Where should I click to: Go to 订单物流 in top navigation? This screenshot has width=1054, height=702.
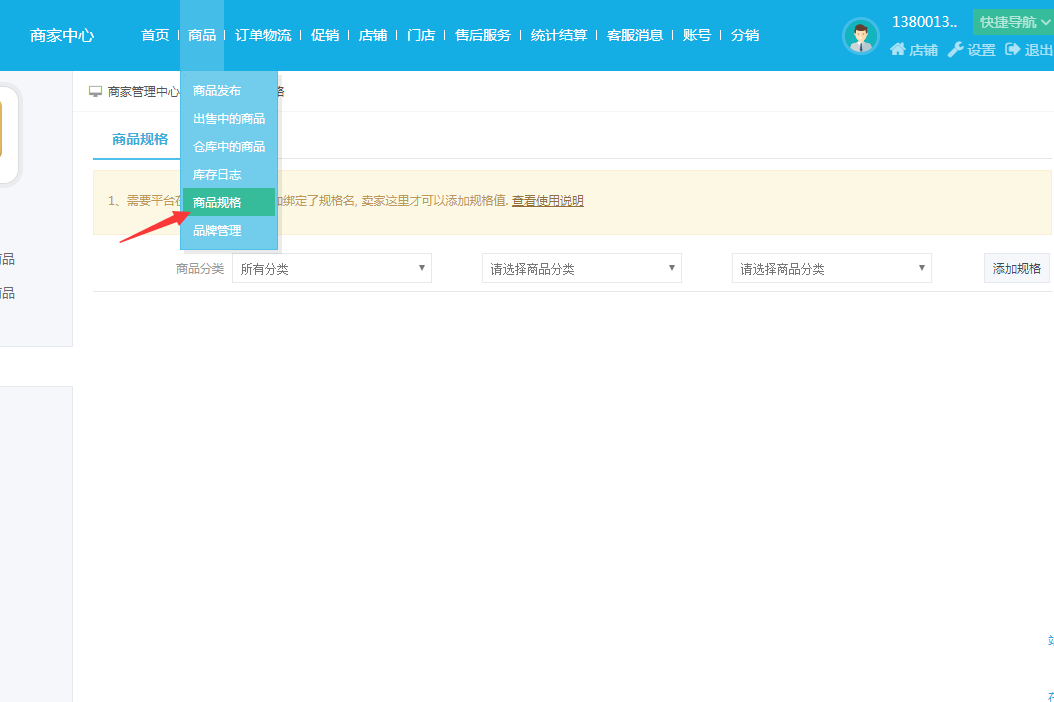263,35
